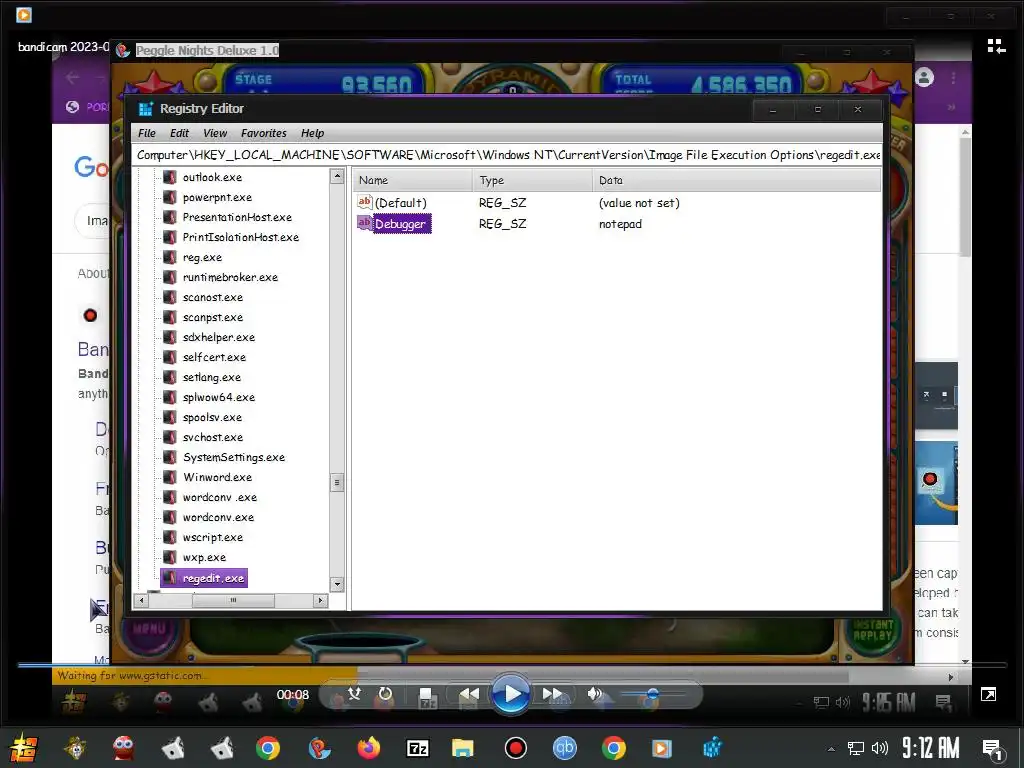Click the system tray volume icon
The image size is (1024, 768).
coord(880,748)
